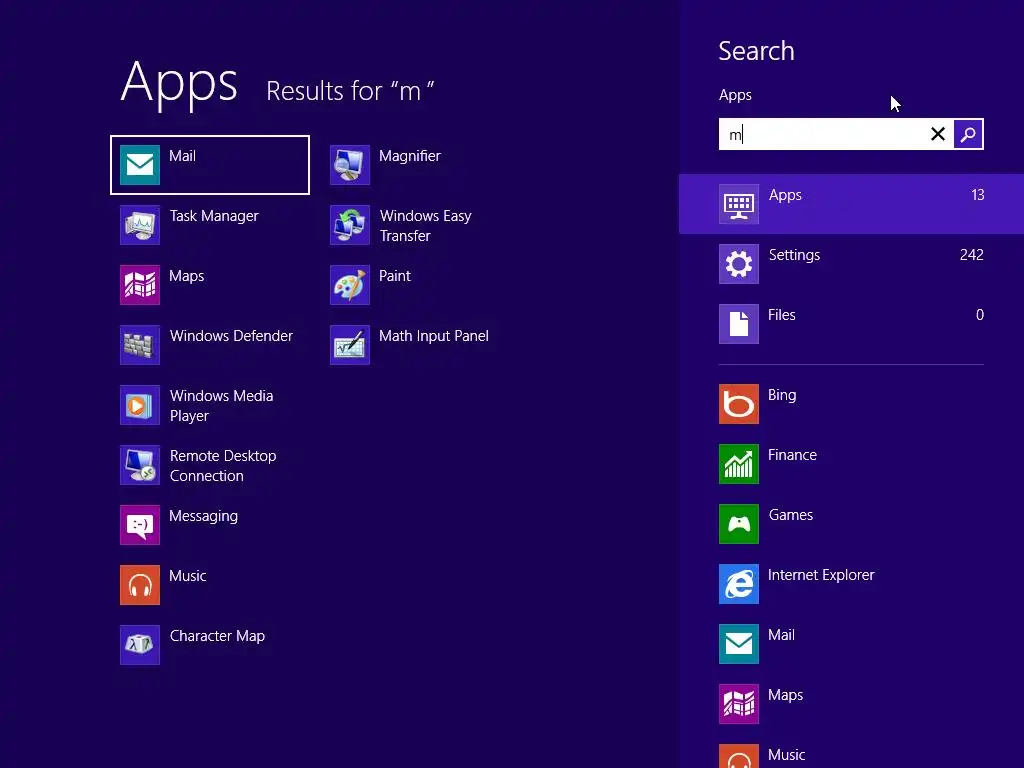Select the Games controller icon
The image size is (1024, 768).
739,524
